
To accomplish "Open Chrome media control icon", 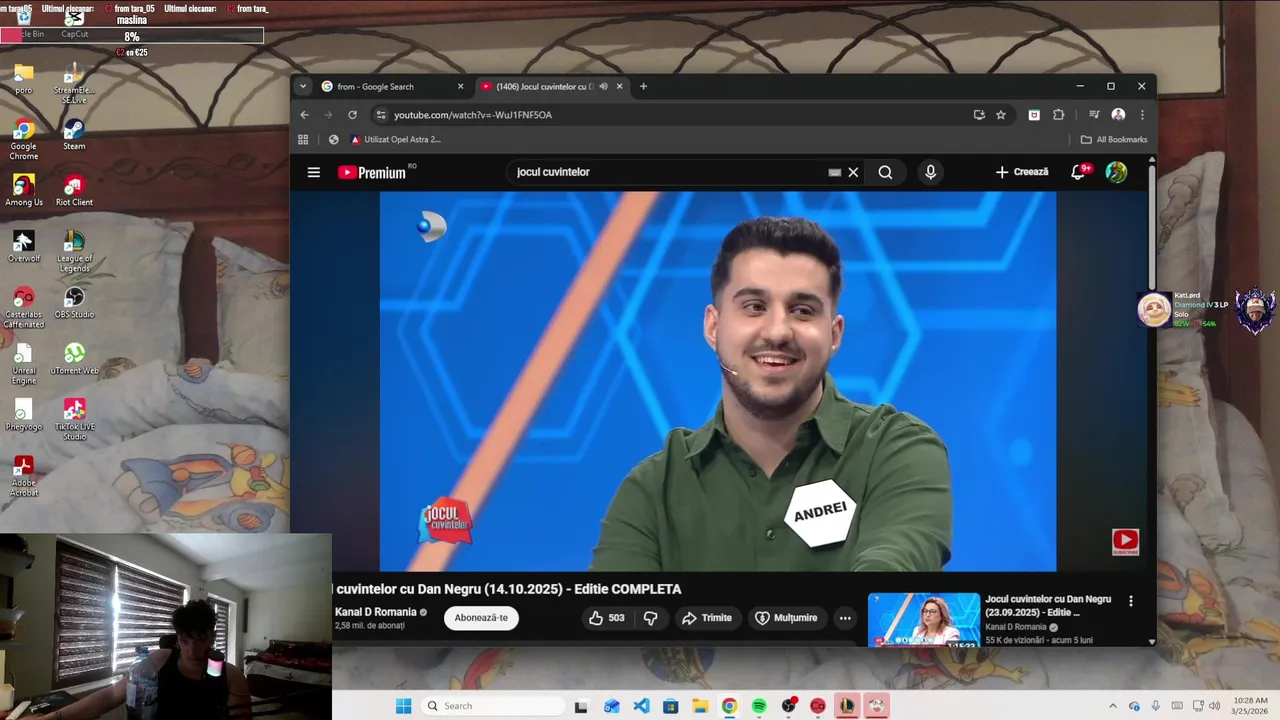I will tap(1094, 115).
